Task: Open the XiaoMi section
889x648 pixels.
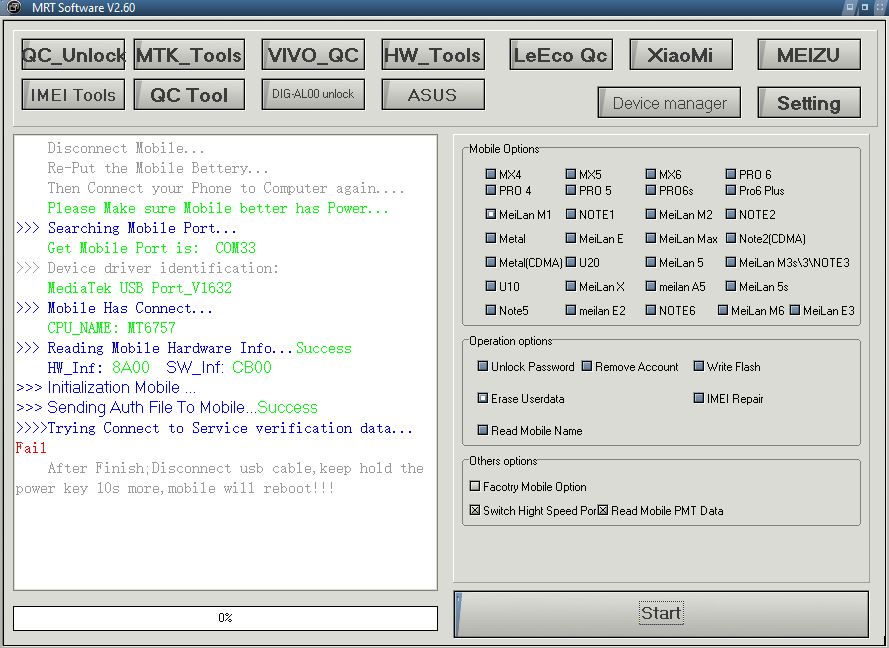Action: pyautogui.click(x=680, y=54)
